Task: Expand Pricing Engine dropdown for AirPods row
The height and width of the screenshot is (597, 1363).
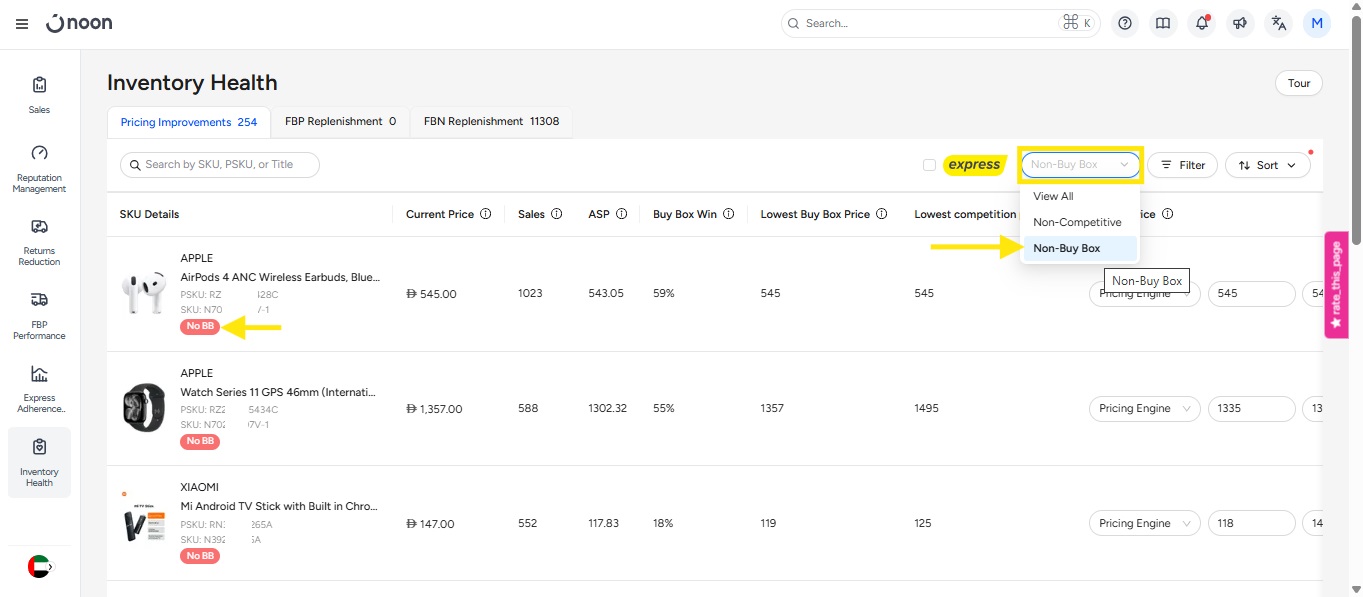Action: [x=1144, y=294]
